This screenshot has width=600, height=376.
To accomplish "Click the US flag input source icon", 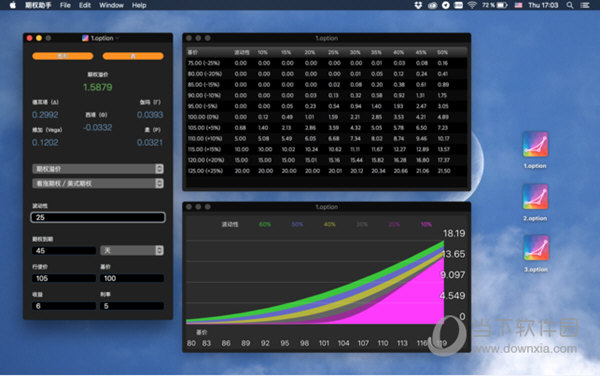I will pyautogui.click(x=518, y=5).
